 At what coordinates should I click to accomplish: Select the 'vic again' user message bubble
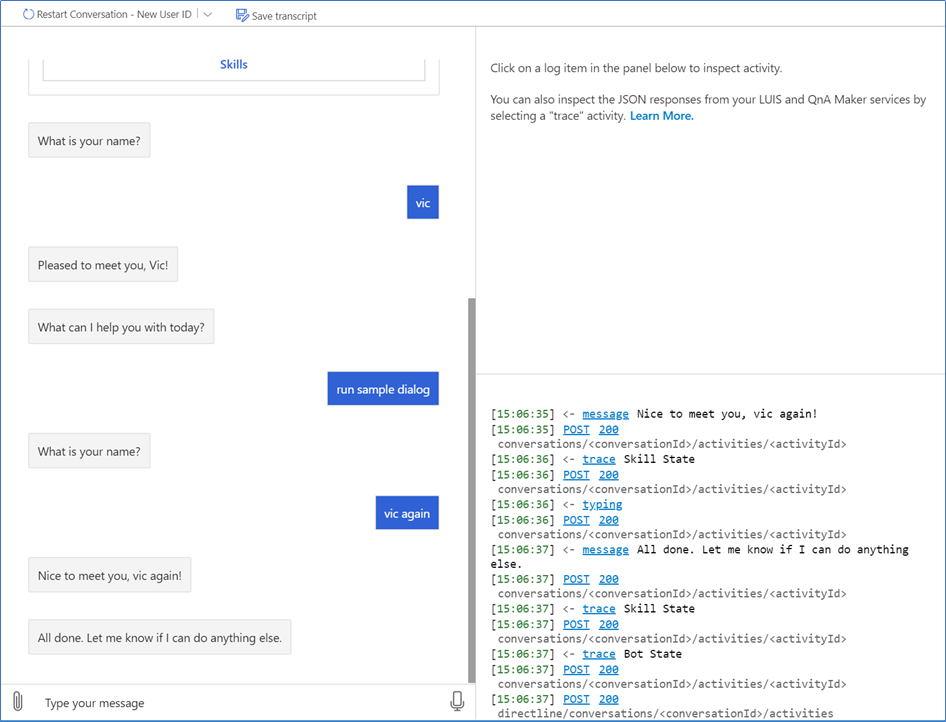pos(407,513)
